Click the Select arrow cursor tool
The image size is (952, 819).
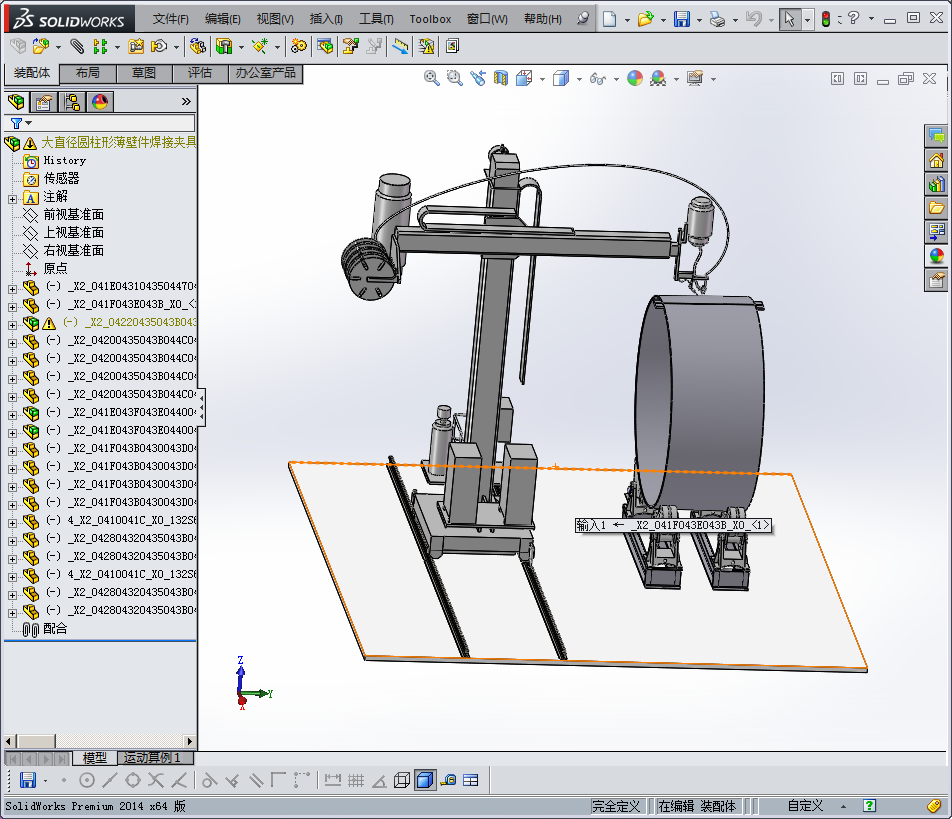click(x=789, y=19)
